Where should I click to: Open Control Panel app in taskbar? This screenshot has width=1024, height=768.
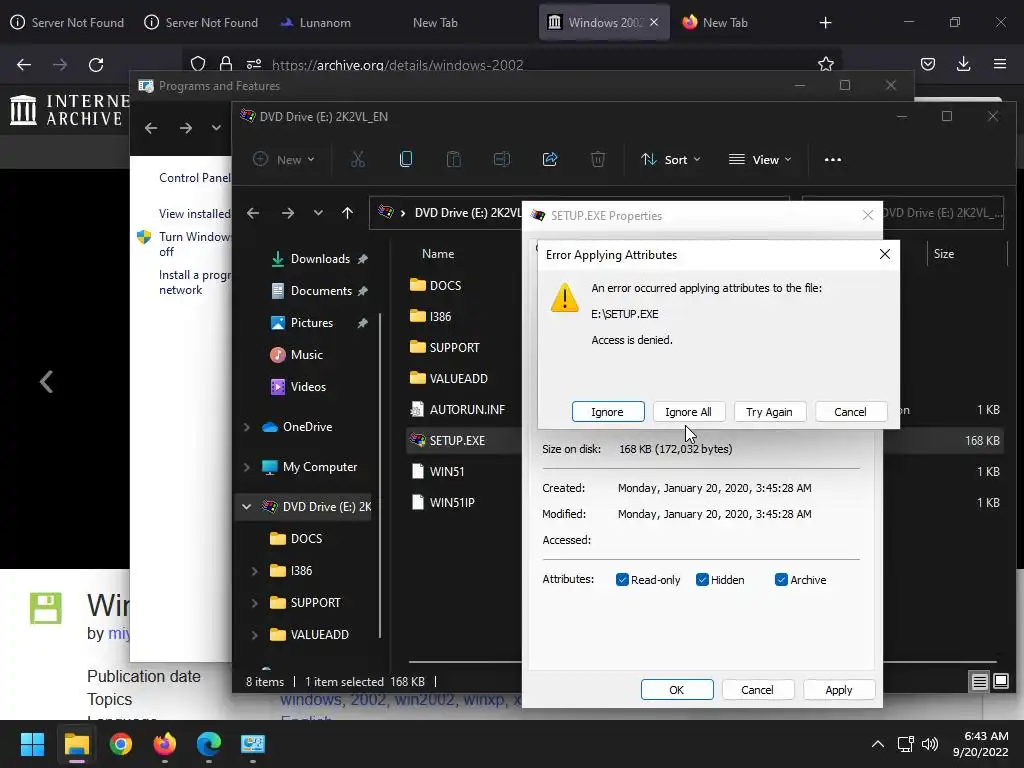pos(253,744)
